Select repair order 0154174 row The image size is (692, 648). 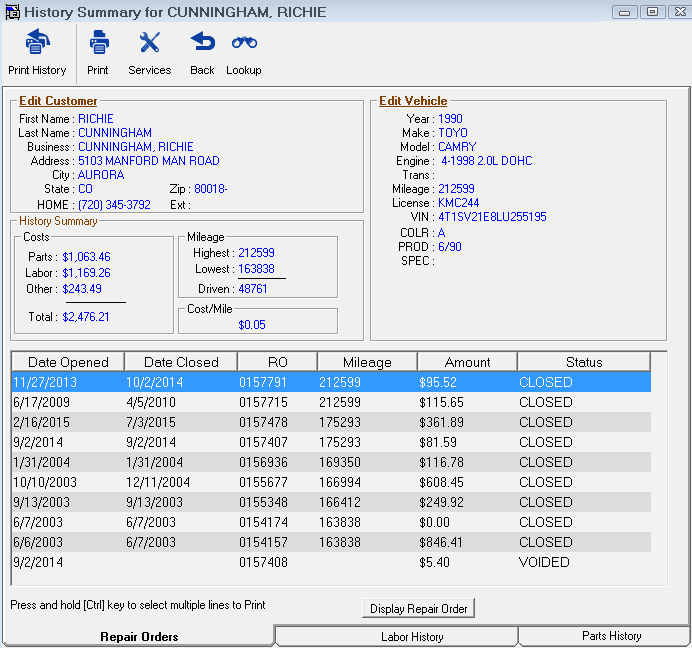[331, 522]
